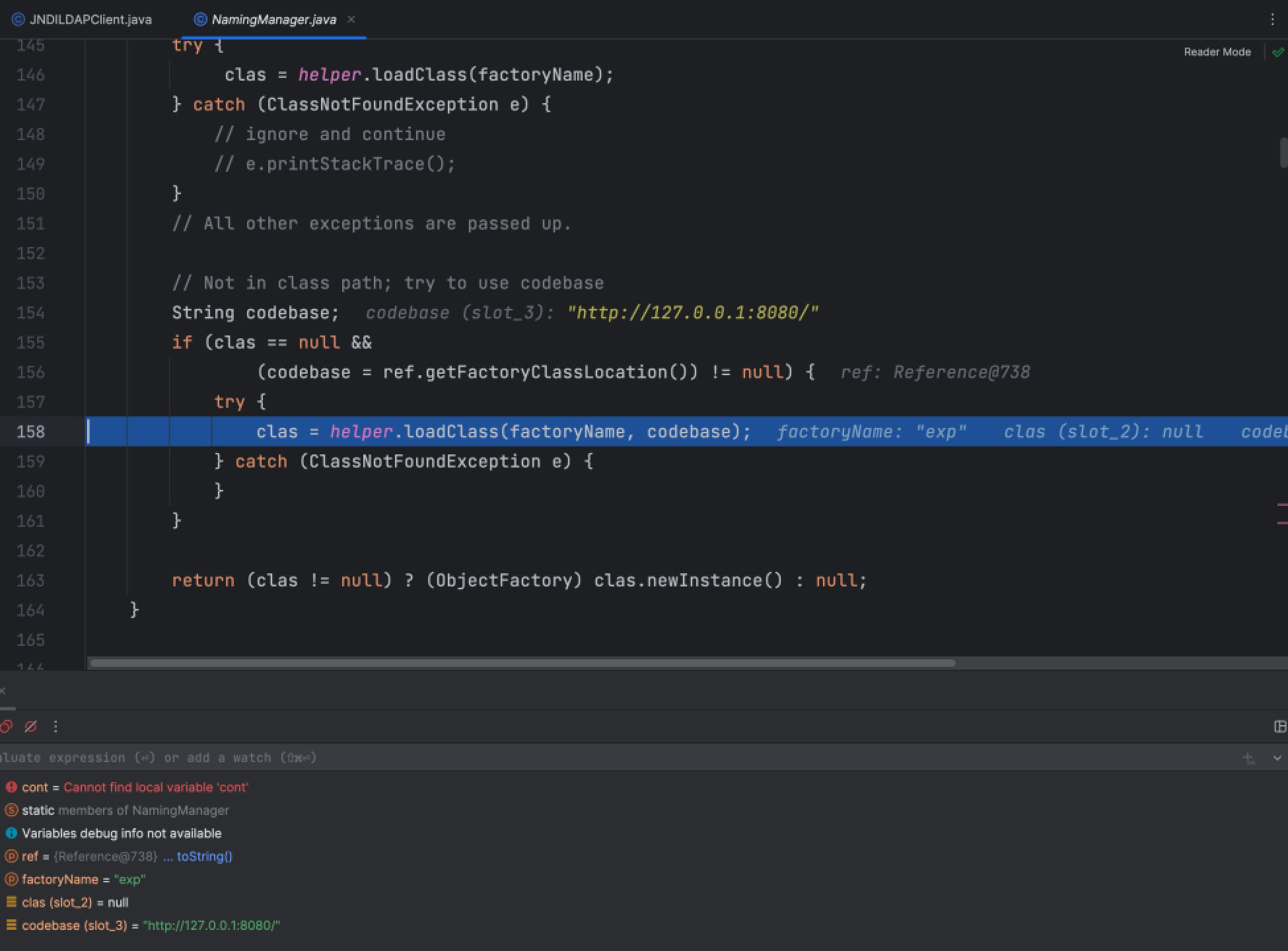Click inline hint factoryName: "exp"
The width and height of the screenshot is (1288, 951).
872,432
